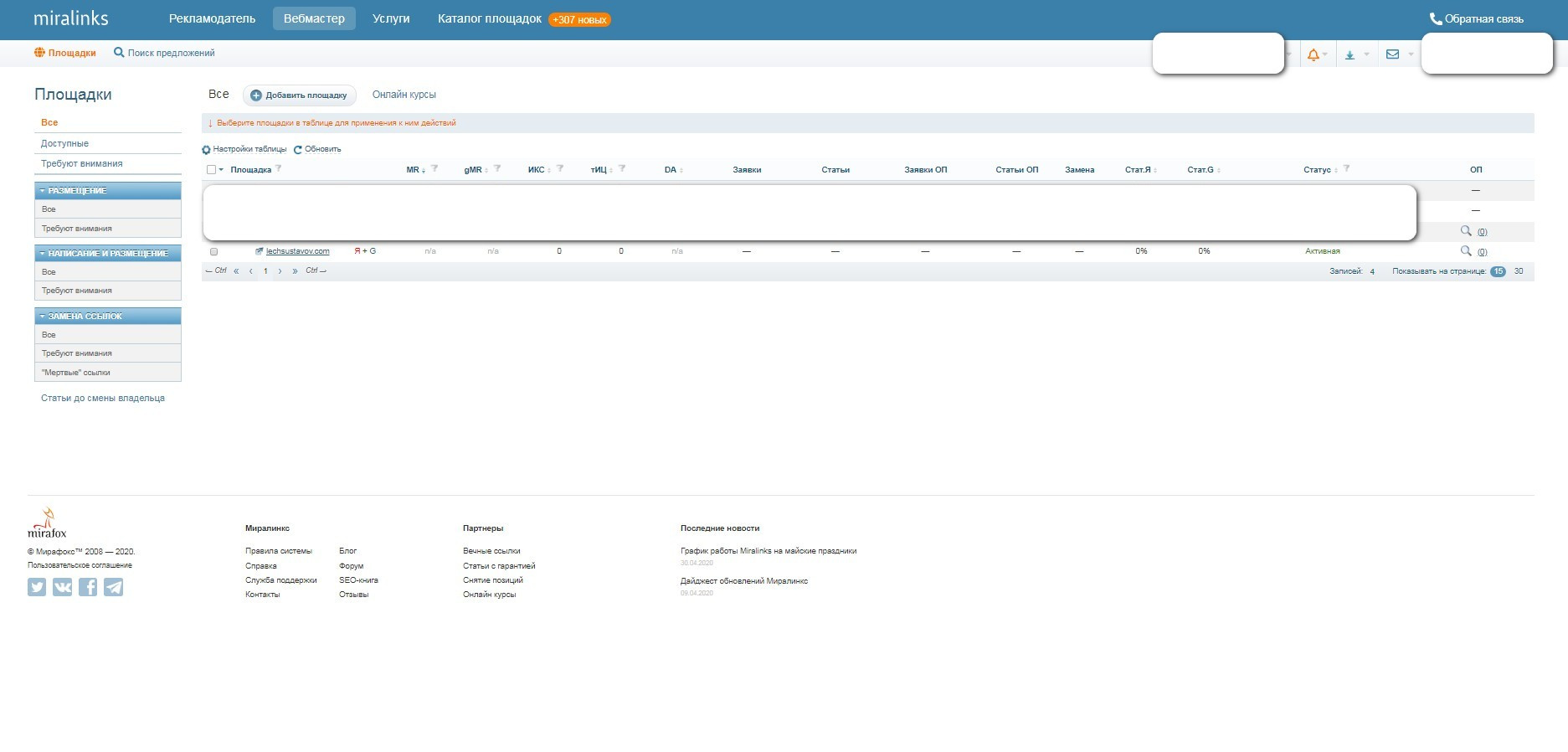Click the filter icon beside ИКС header

click(560, 169)
